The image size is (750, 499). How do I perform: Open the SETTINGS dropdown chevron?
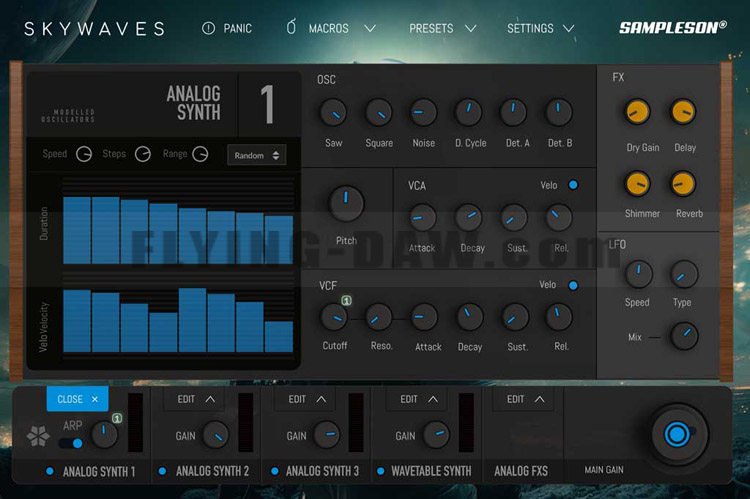pos(568,28)
